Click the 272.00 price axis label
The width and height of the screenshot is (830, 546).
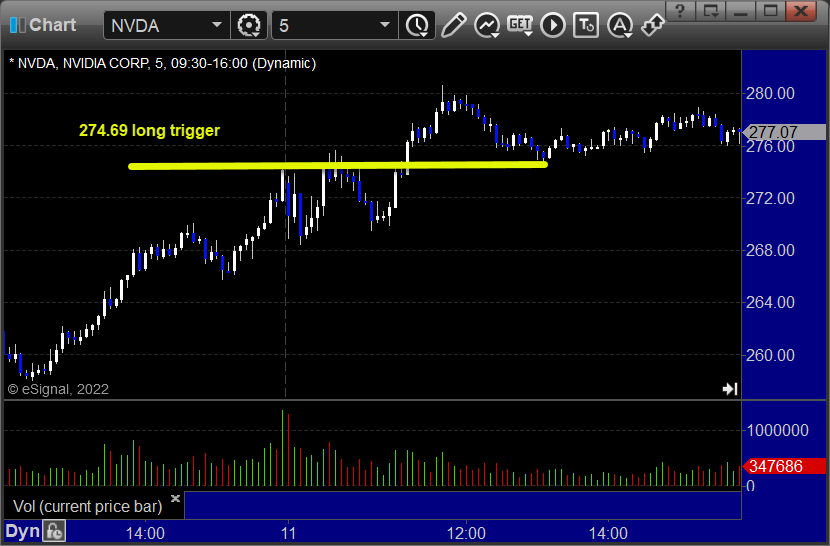[x=770, y=198]
